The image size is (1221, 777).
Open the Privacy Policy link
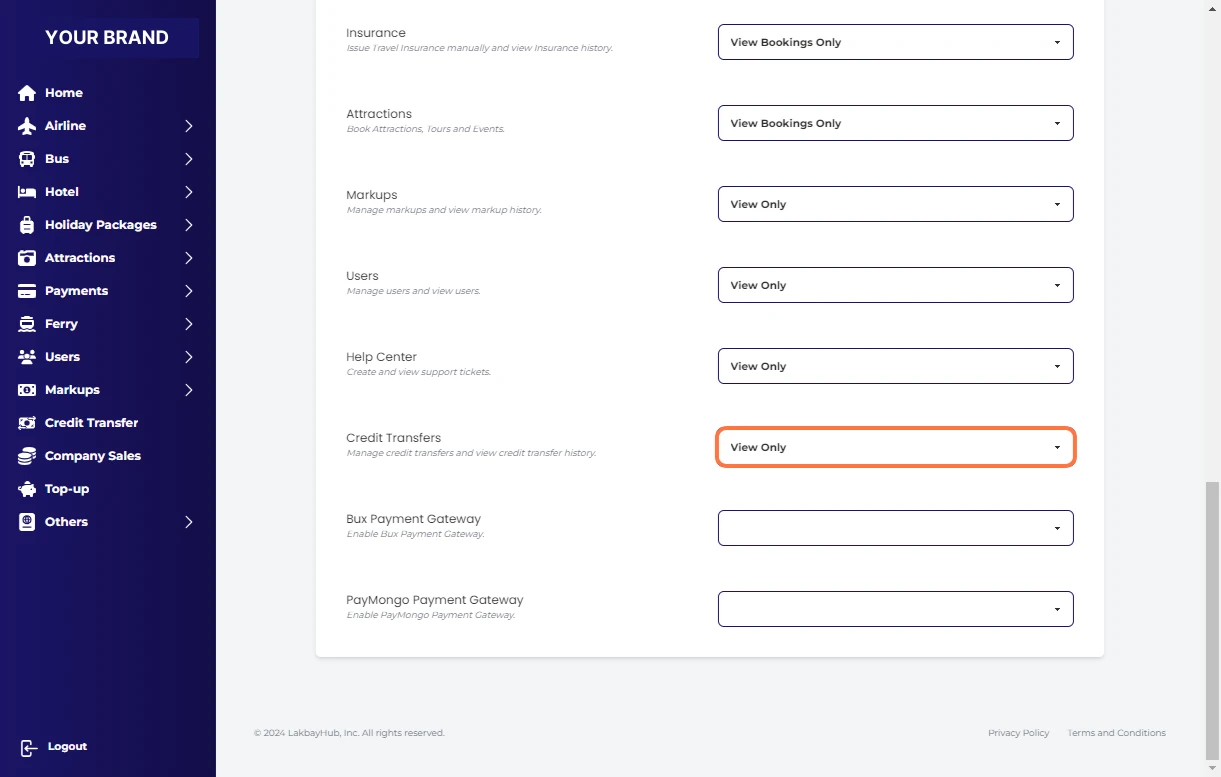point(1018,733)
